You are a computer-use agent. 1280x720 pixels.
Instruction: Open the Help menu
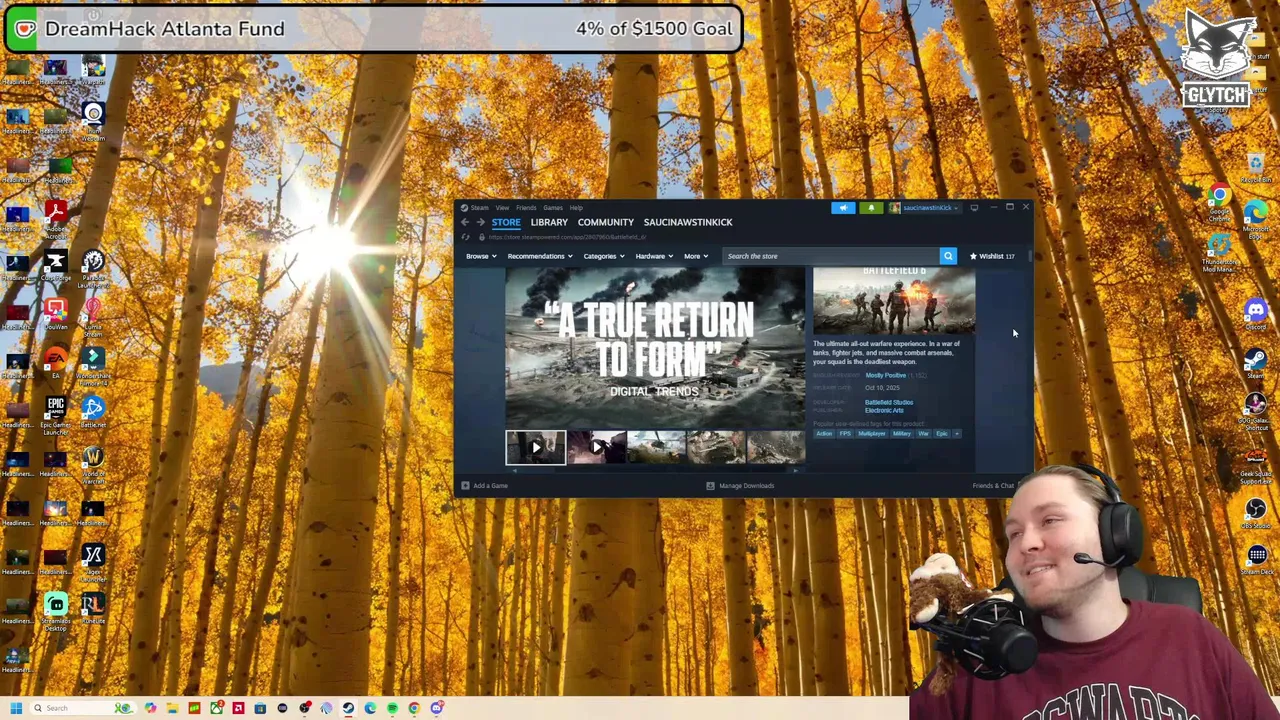coord(576,208)
